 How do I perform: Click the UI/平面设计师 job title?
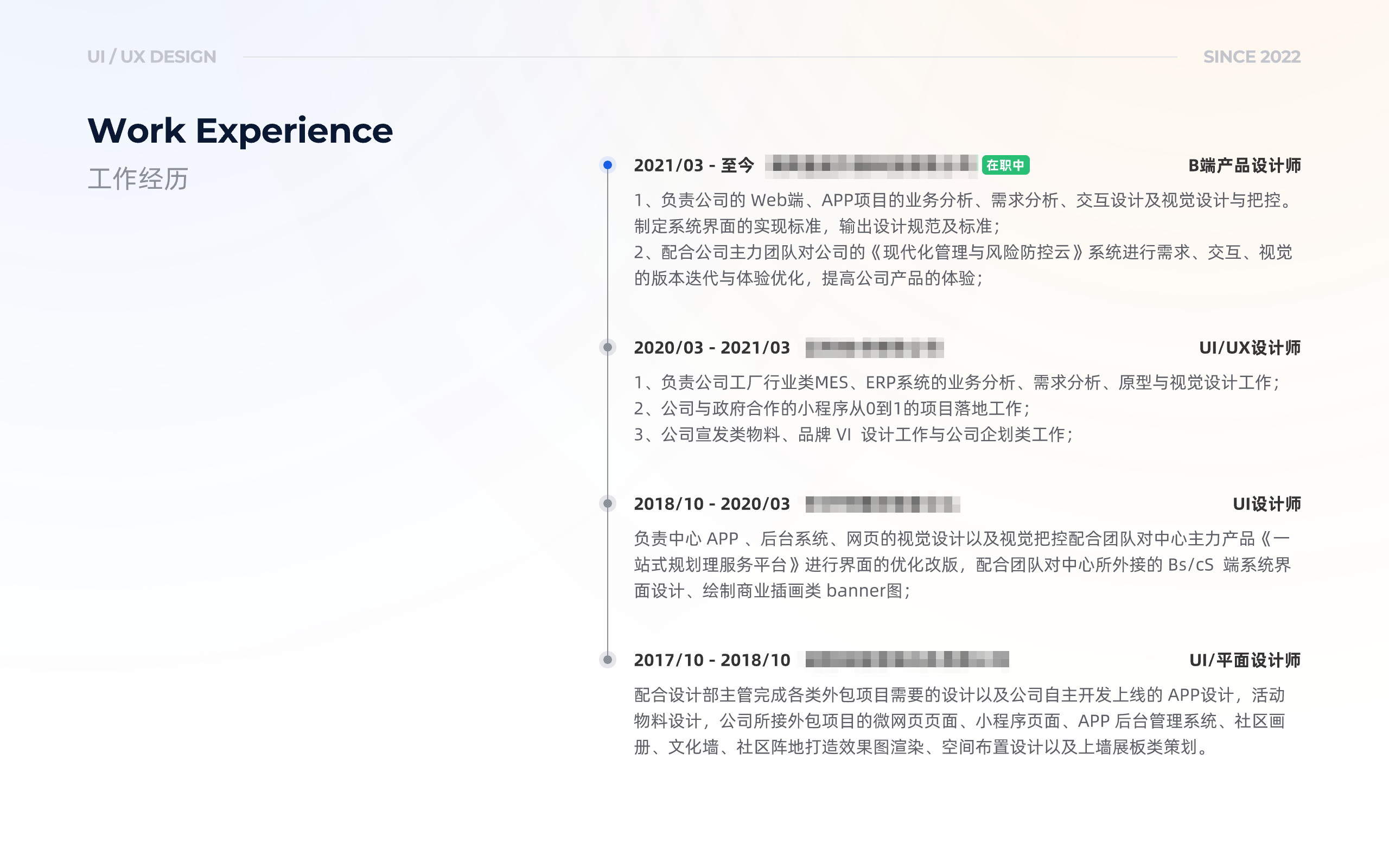[x=1245, y=660]
